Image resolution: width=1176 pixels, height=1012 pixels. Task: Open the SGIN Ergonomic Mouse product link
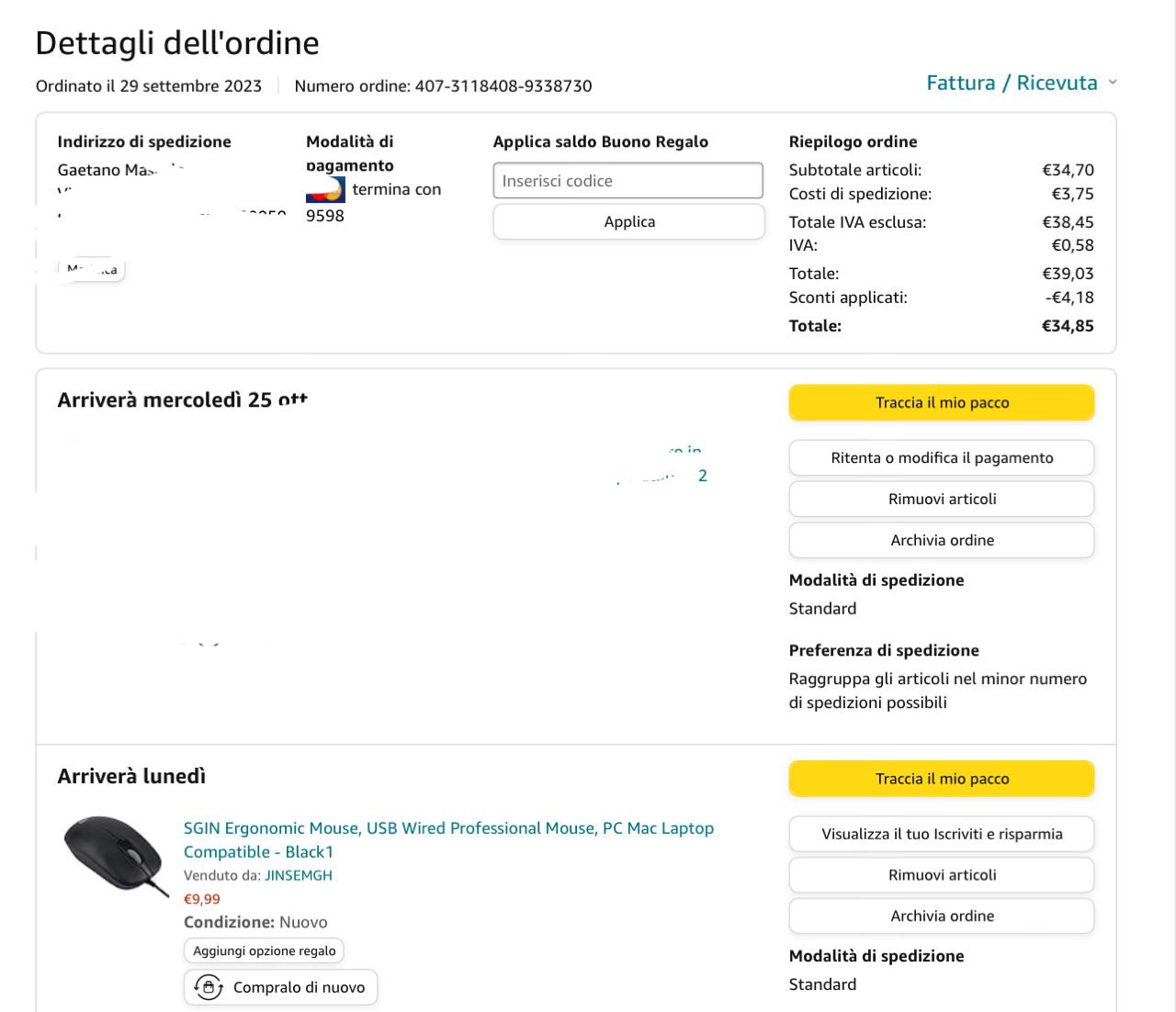[448, 828]
